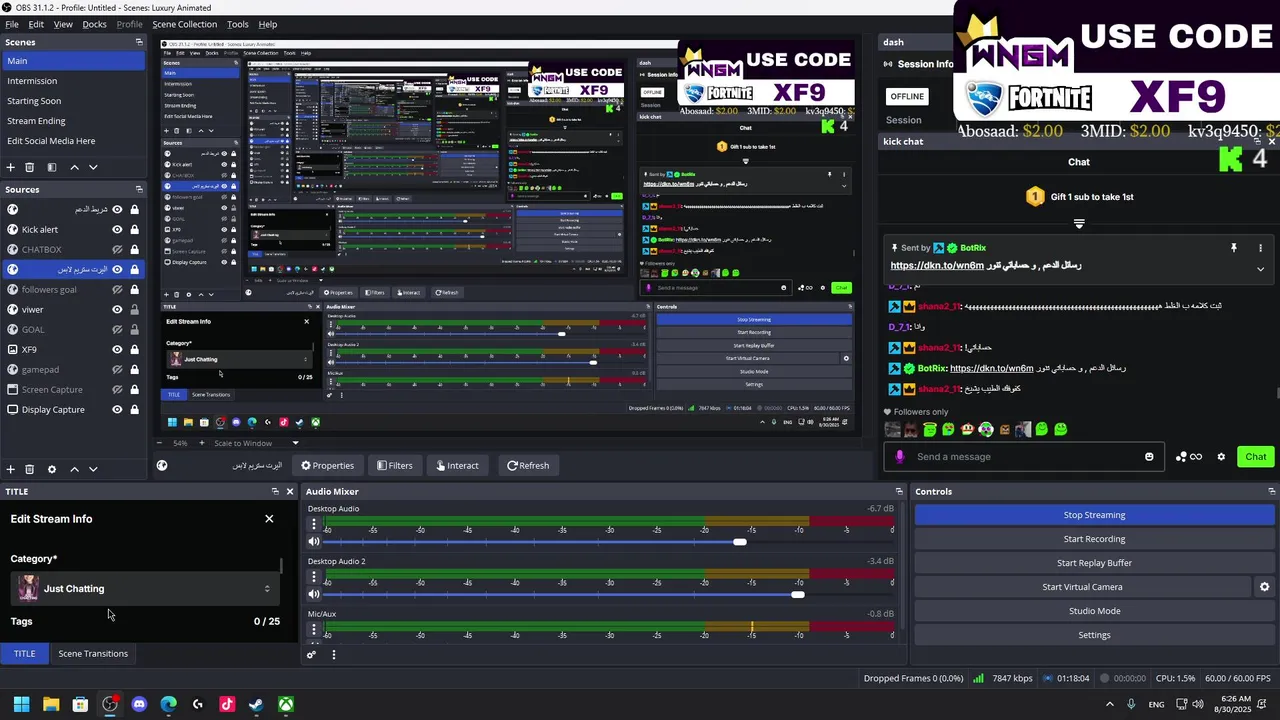Mute Desktop Audio speaker icon
This screenshot has height=720, width=1280.
[x=314, y=542]
